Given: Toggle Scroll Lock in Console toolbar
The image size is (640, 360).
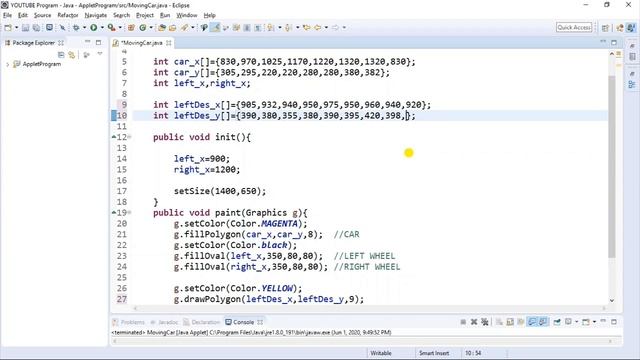Looking at the screenshot, I should click(510, 322).
